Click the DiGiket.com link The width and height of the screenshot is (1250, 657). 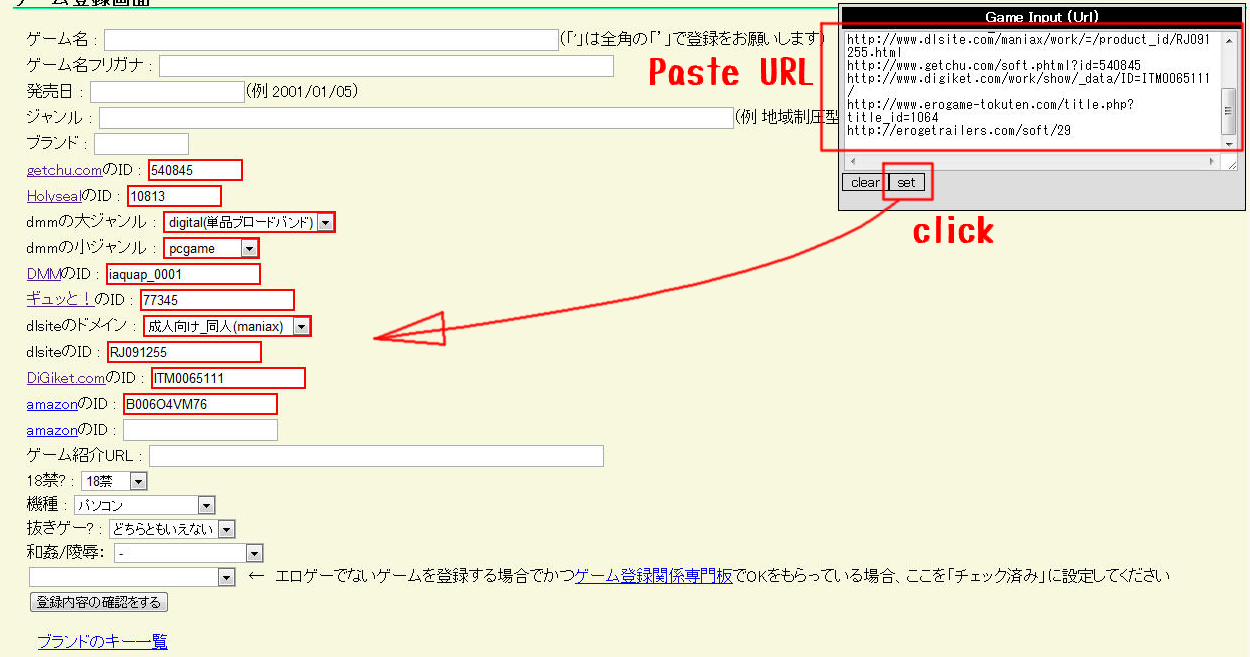[x=66, y=378]
